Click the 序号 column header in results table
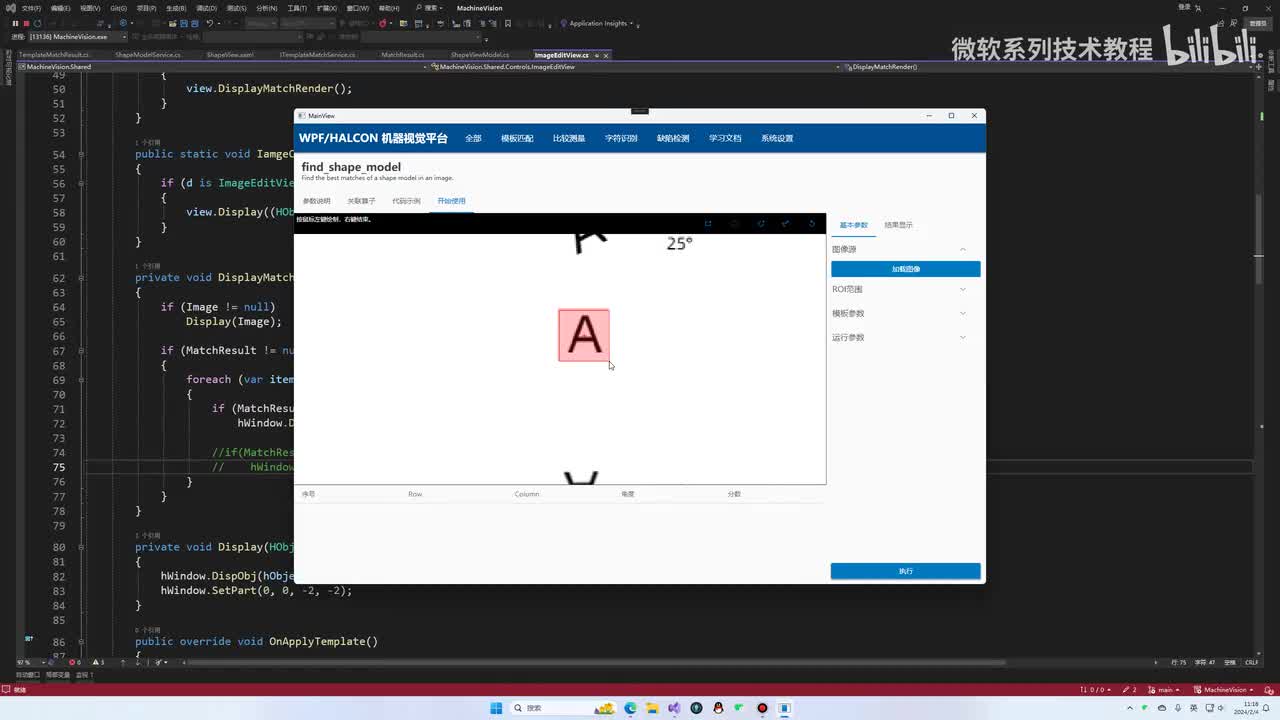This screenshot has height=720, width=1280. (x=309, y=494)
